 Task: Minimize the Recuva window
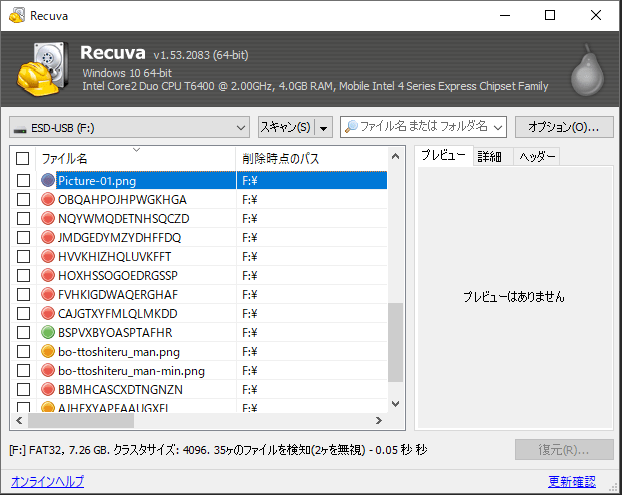point(505,15)
